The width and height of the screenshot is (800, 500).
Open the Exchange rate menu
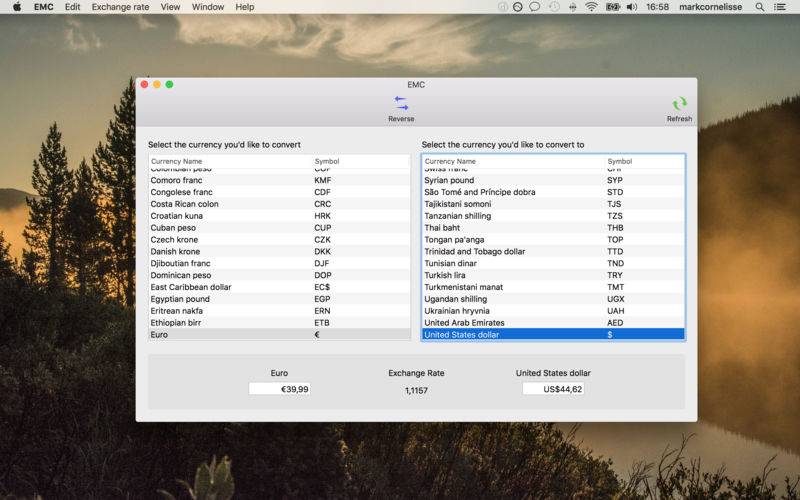click(x=120, y=7)
